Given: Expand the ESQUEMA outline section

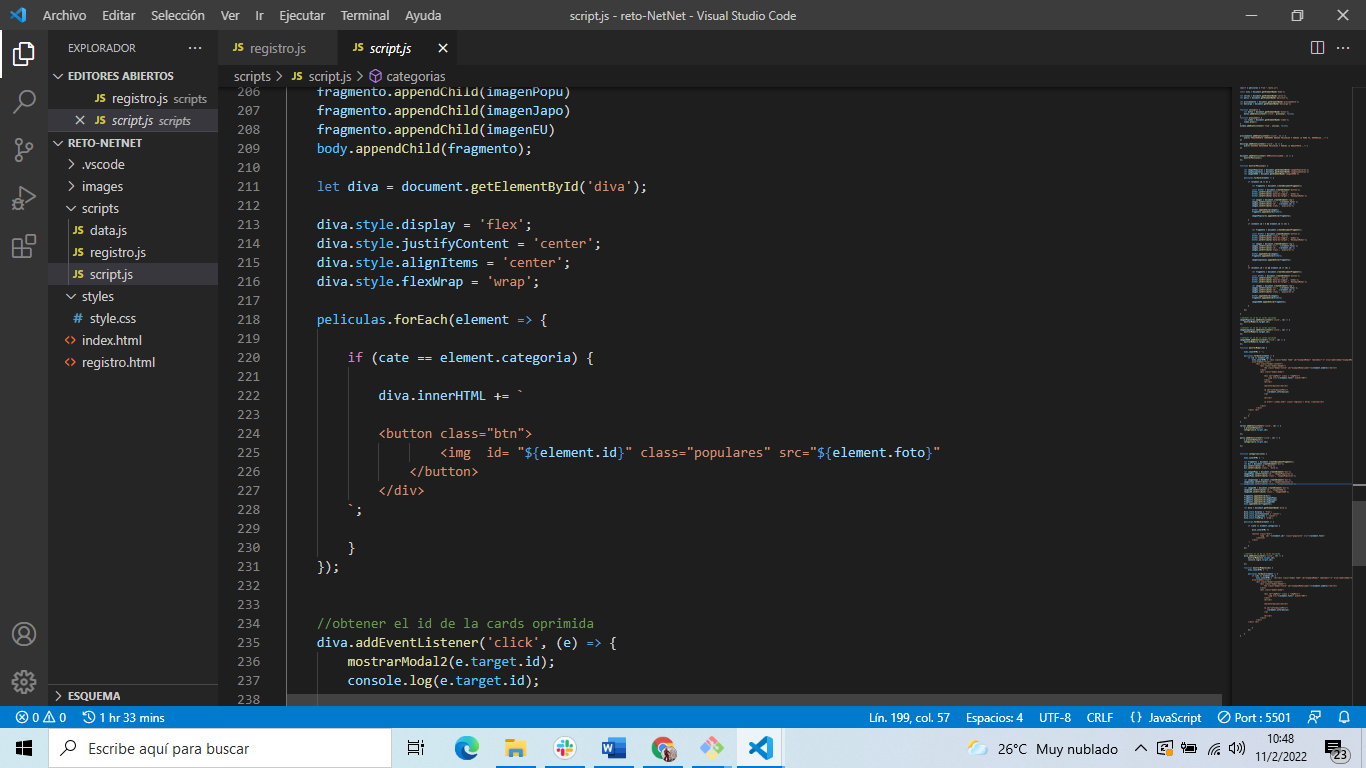Looking at the screenshot, I should [x=133, y=696].
